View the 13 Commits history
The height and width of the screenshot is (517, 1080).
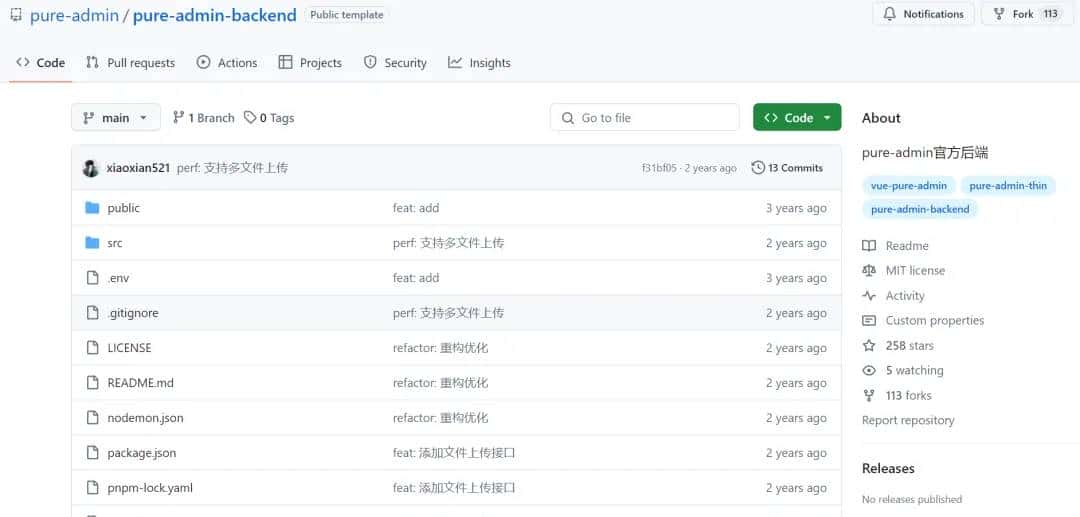[x=787, y=168]
